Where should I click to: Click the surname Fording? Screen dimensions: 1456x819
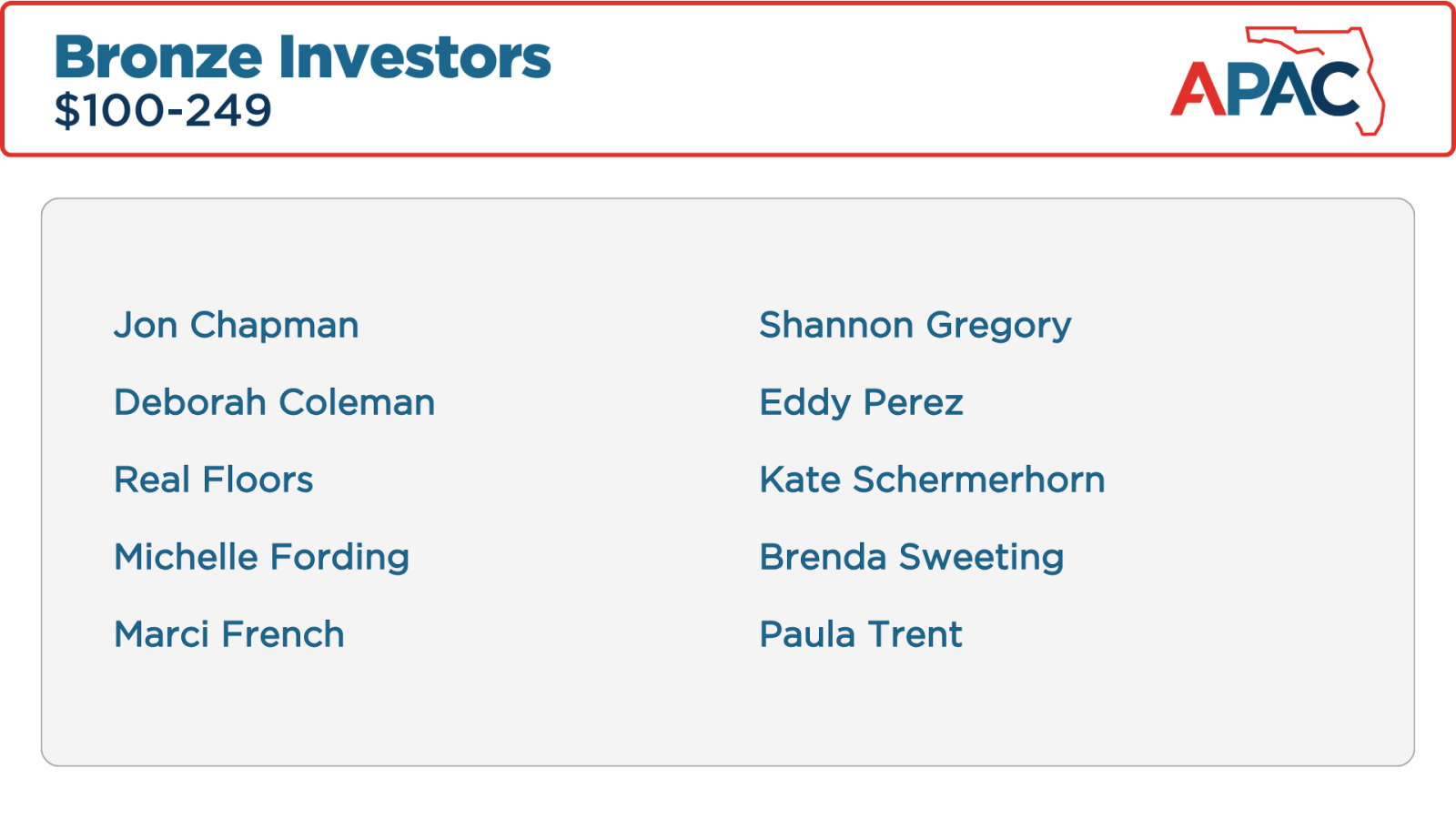pos(339,558)
